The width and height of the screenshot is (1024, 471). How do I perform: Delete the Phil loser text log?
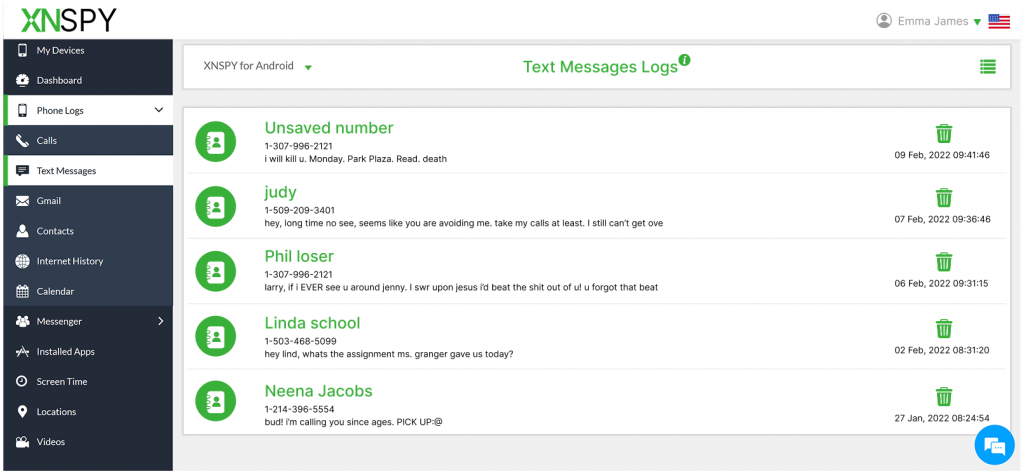click(943, 262)
